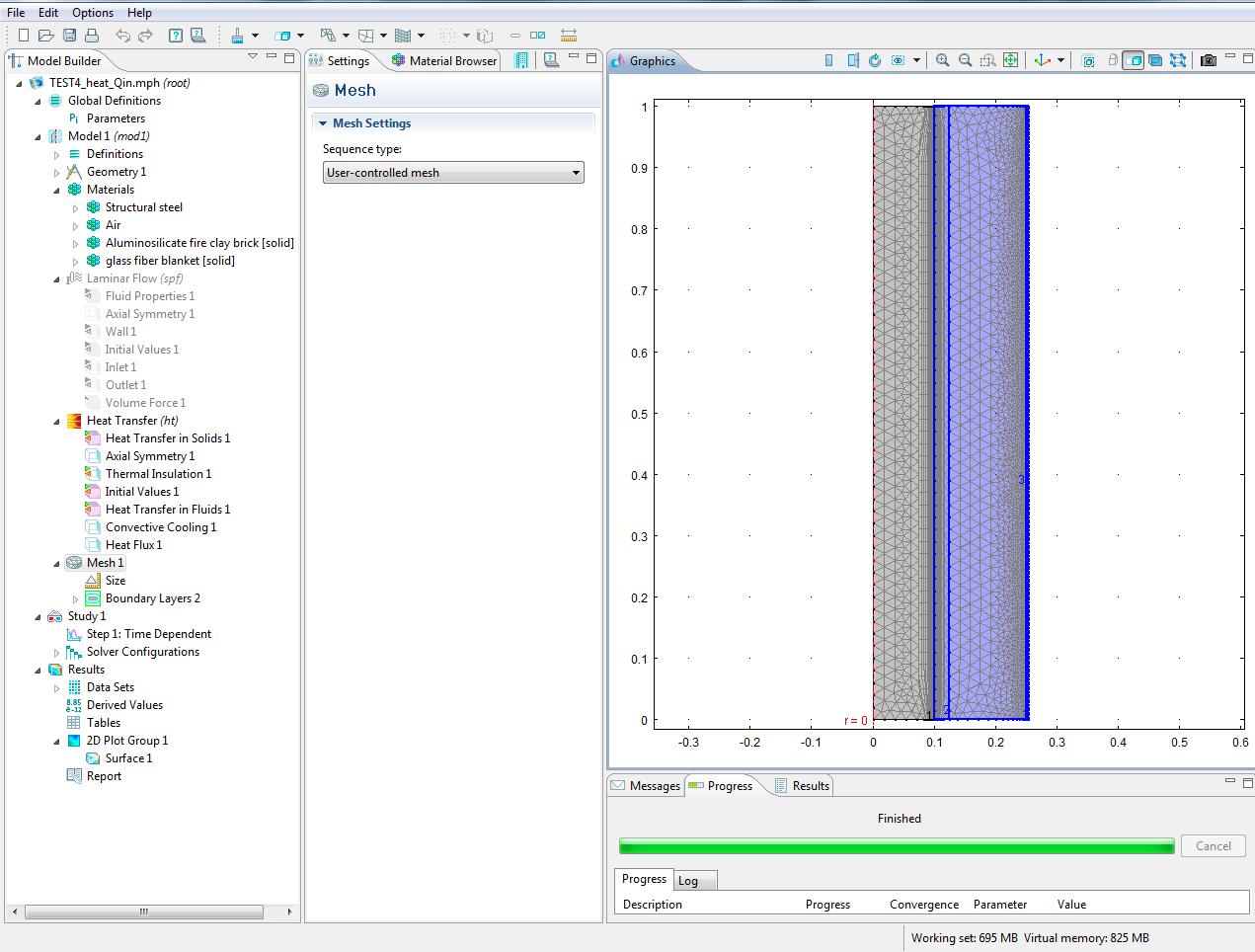The width and height of the screenshot is (1255, 952).
Task: Expand the Geometry 1 tree node
Action: pos(56,172)
